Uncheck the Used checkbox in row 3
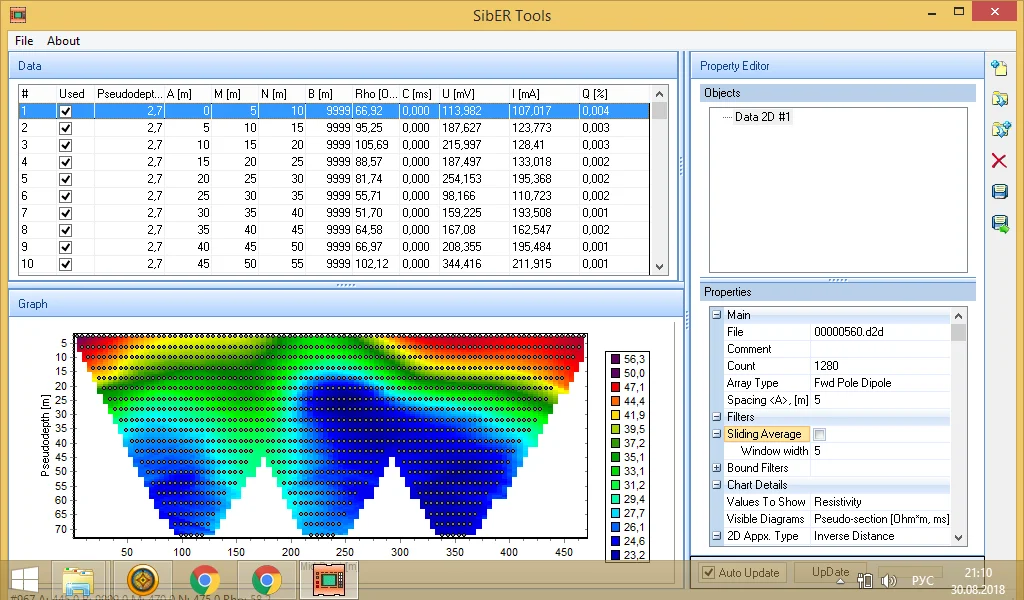1024x600 pixels. [65, 145]
